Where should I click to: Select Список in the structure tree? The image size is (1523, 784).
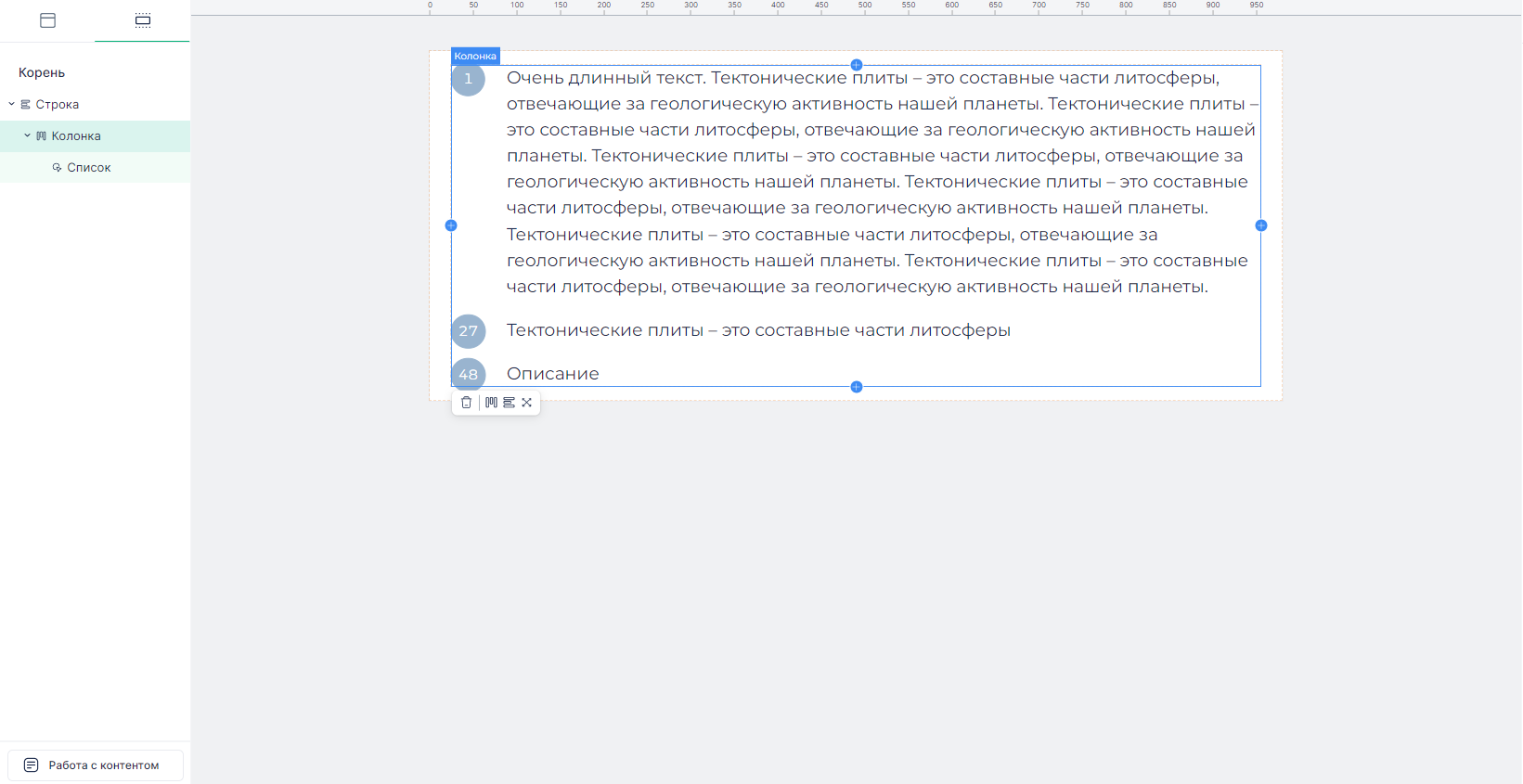(x=89, y=168)
